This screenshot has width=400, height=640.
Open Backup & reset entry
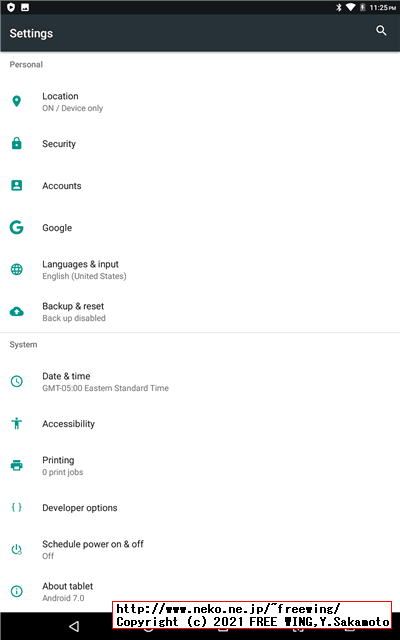pos(200,311)
